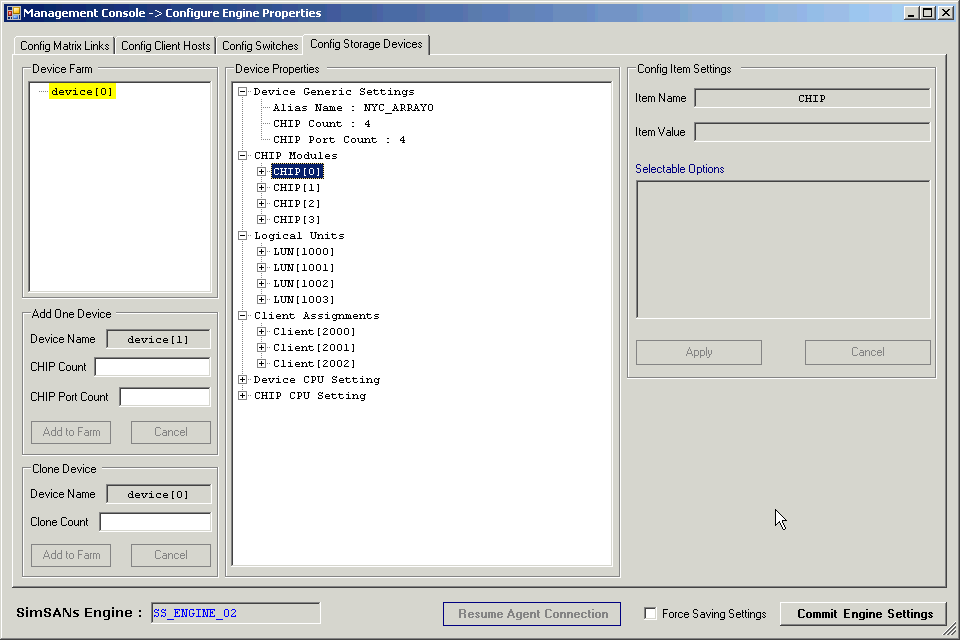Image resolution: width=960 pixels, height=640 pixels.
Task: Expand the LUN[1001] node
Action: [261, 267]
